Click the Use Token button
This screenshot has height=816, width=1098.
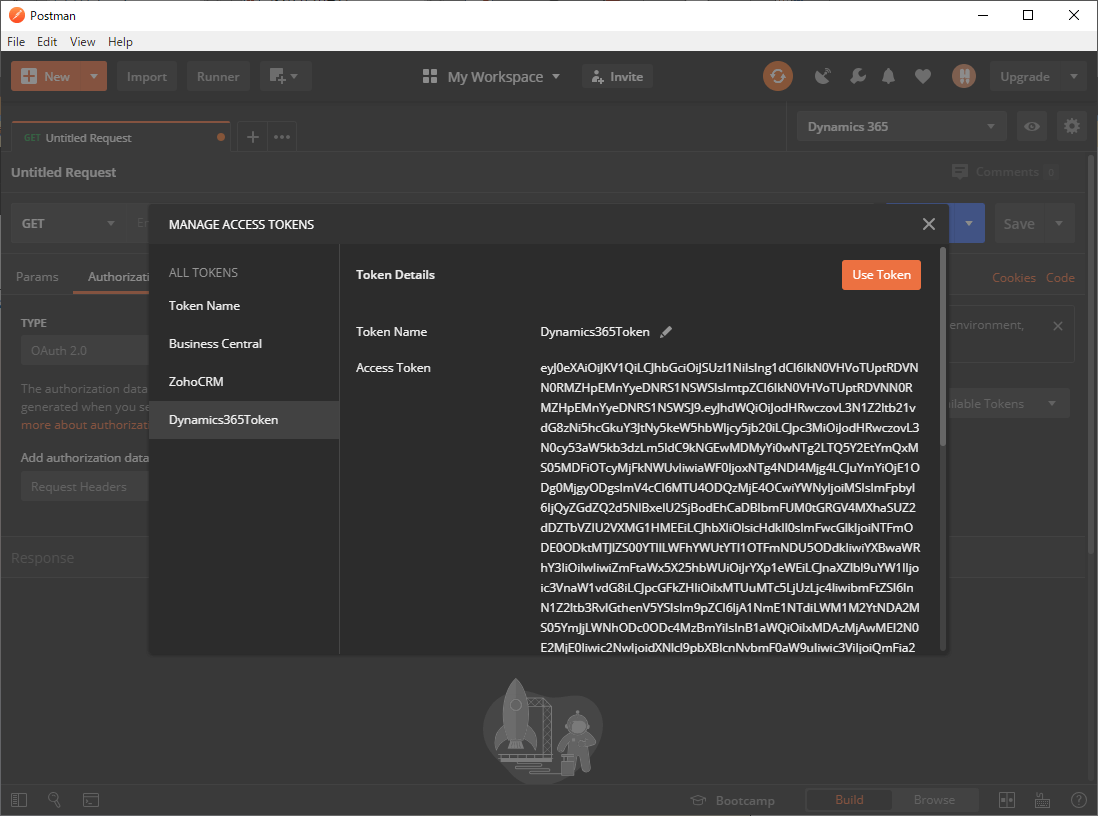pyautogui.click(x=881, y=275)
